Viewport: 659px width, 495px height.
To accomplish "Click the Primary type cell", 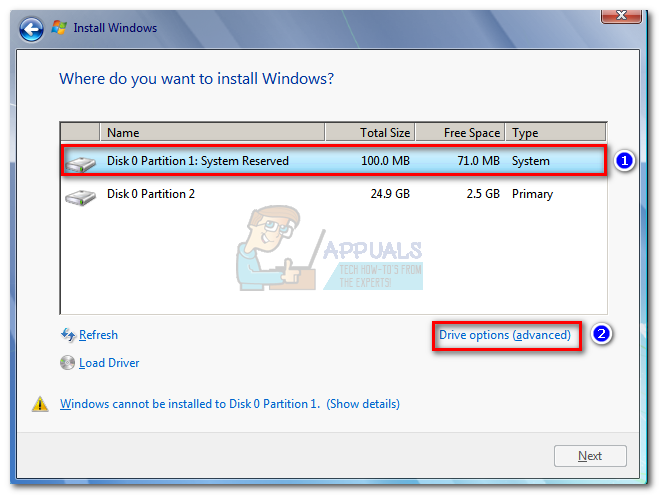I will point(532,194).
